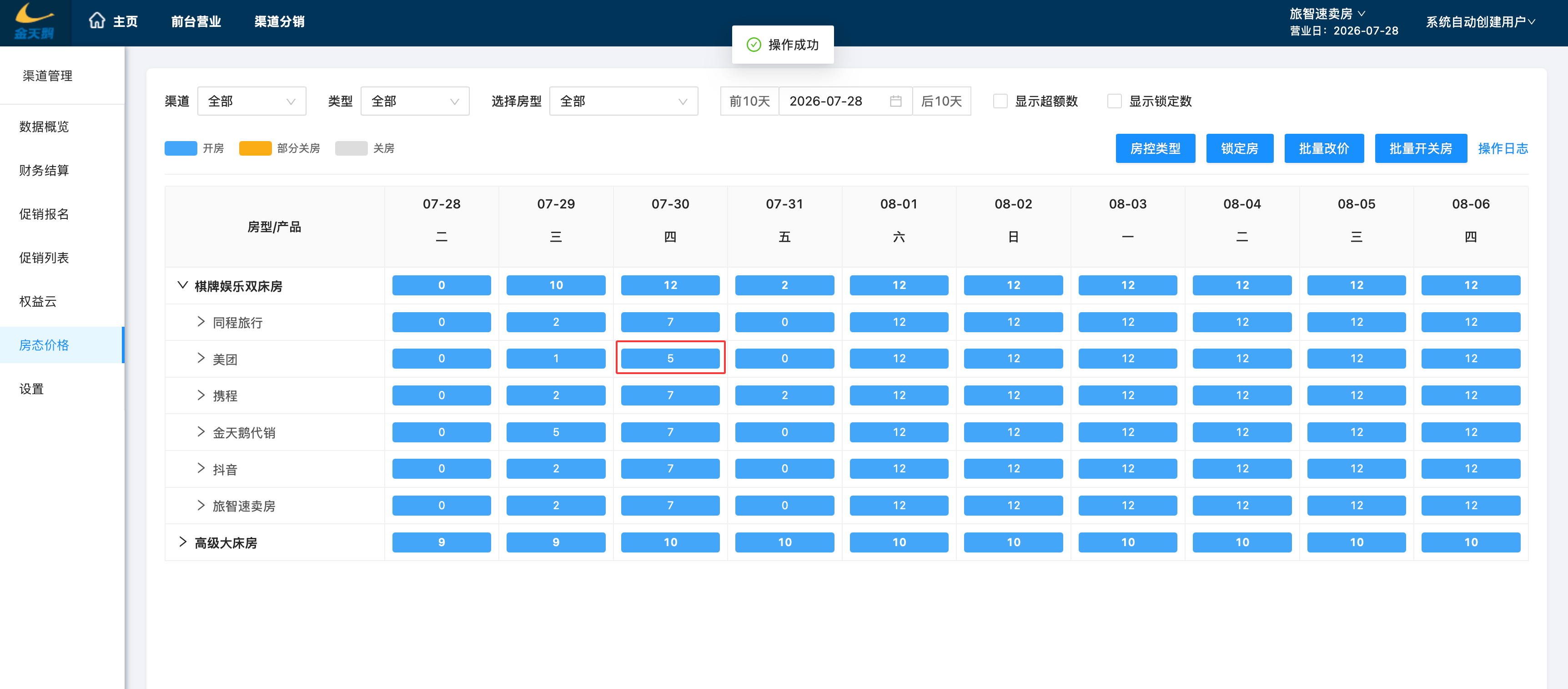Click 后10天 button

(x=942, y=101)
